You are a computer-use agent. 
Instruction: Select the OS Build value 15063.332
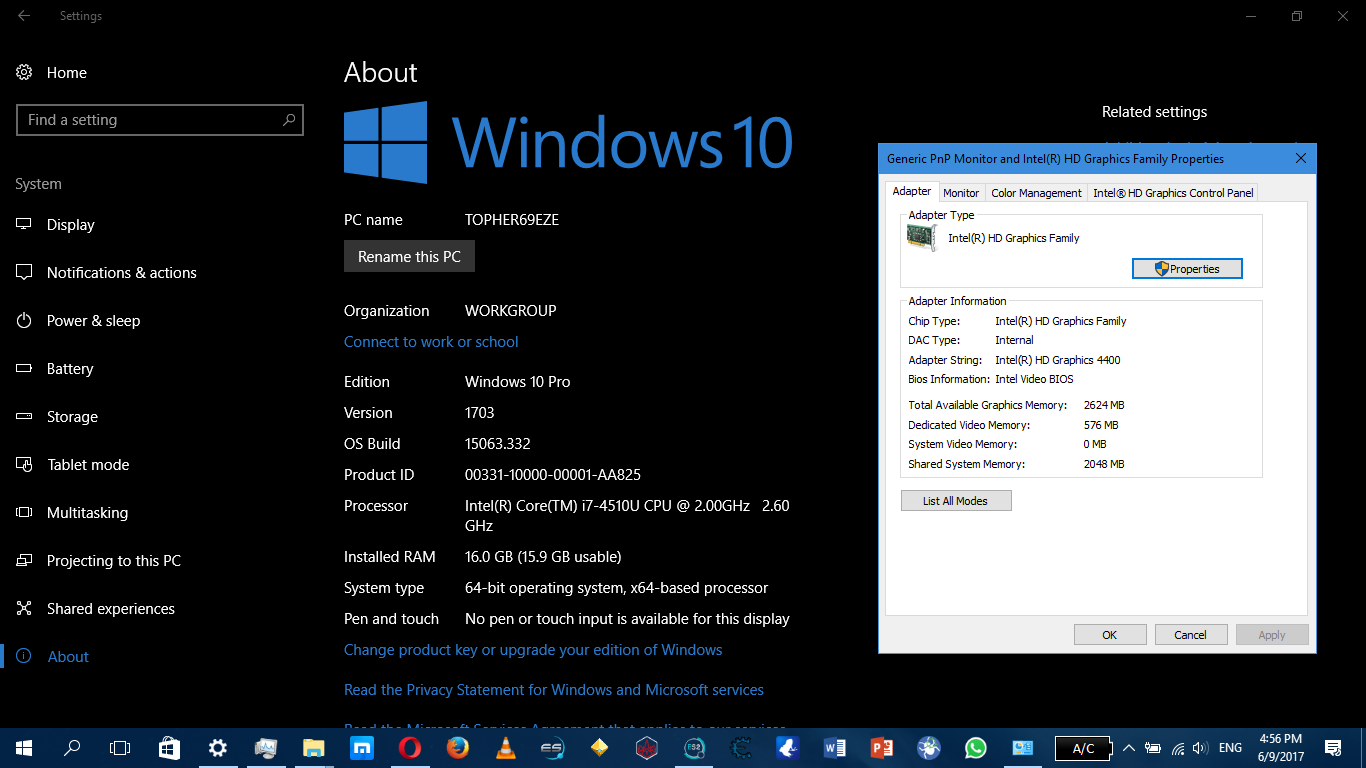[x=498, y=444]
